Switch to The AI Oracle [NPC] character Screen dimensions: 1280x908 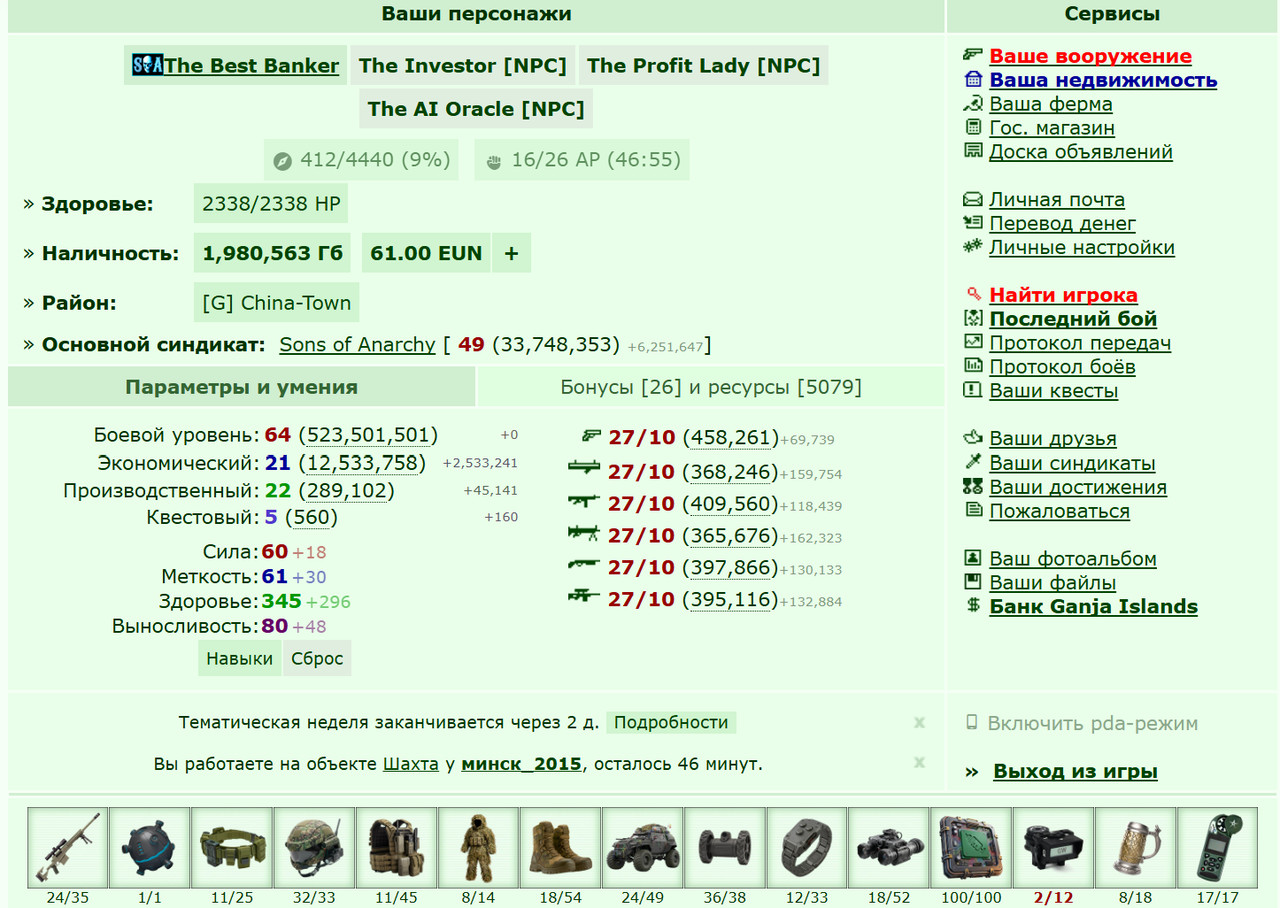point(476,109)
